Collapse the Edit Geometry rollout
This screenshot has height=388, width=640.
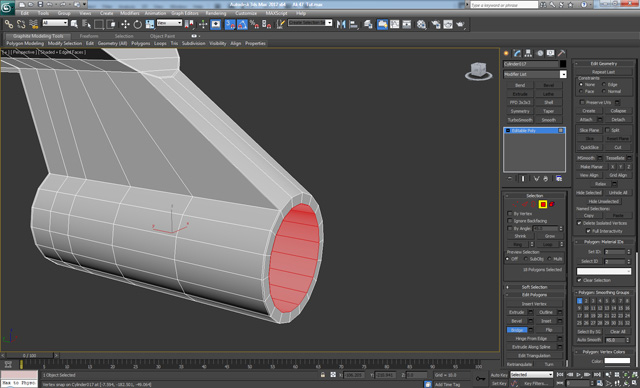pyautogui.click(x=604, y=64)
